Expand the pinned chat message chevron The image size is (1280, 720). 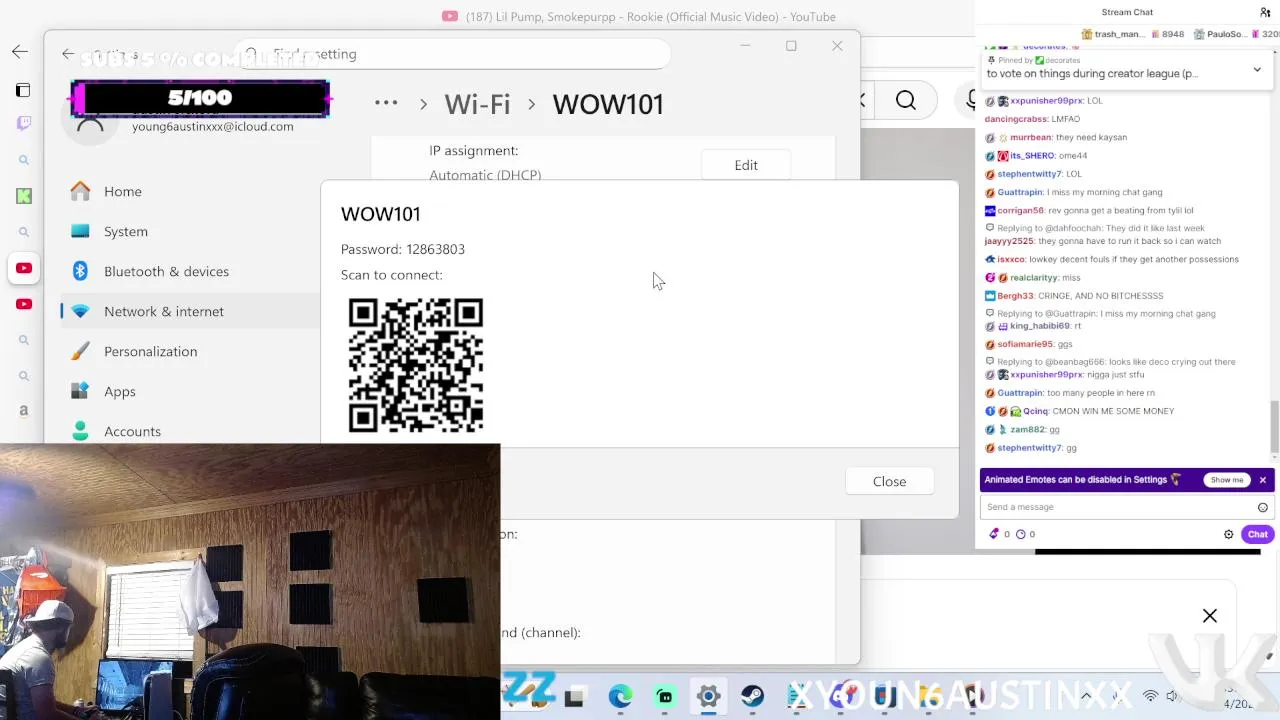(x=1257, y=69)
